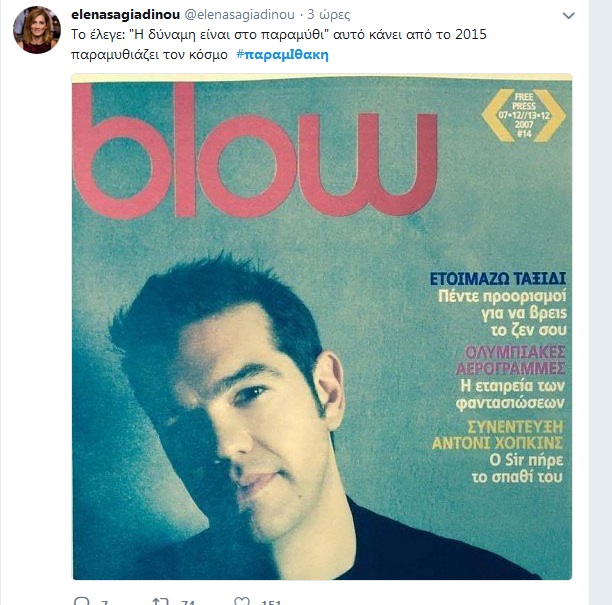View the retweet count of 74
The width and height of the screenshot is (612, 605).
(188, 602)
